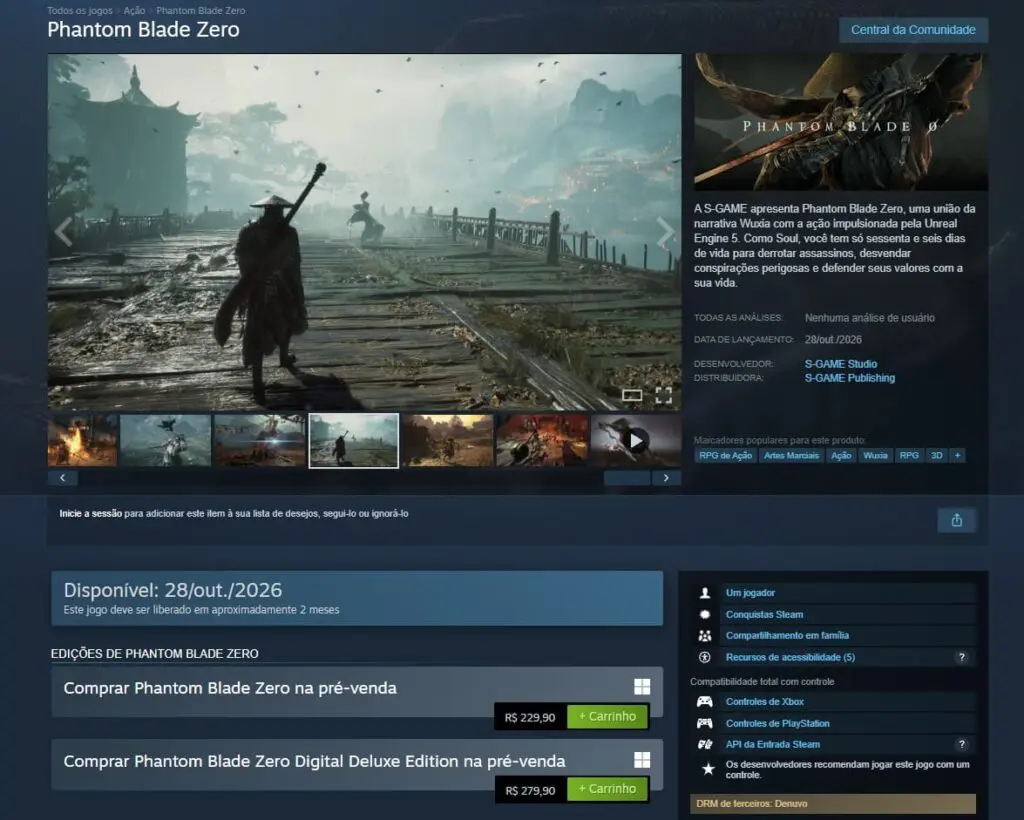Click Nenhuma análise de usuário text
The image size is (1024, 820).
click(x=869, y=318)
